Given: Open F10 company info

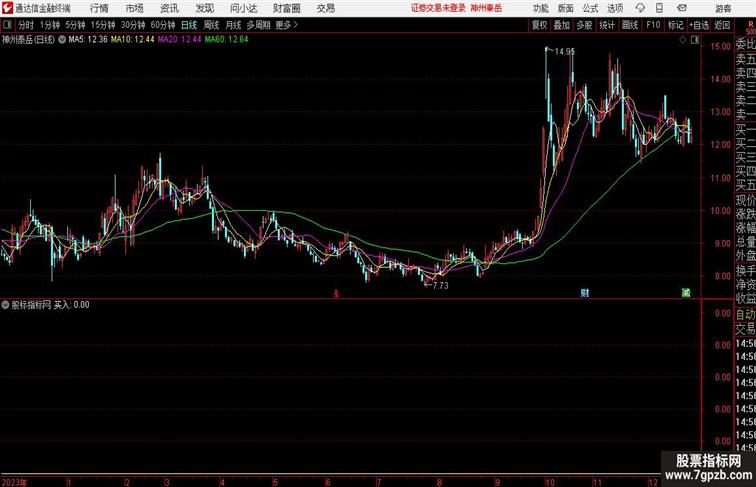Looking at the screenshot, I should click(653, 25).
